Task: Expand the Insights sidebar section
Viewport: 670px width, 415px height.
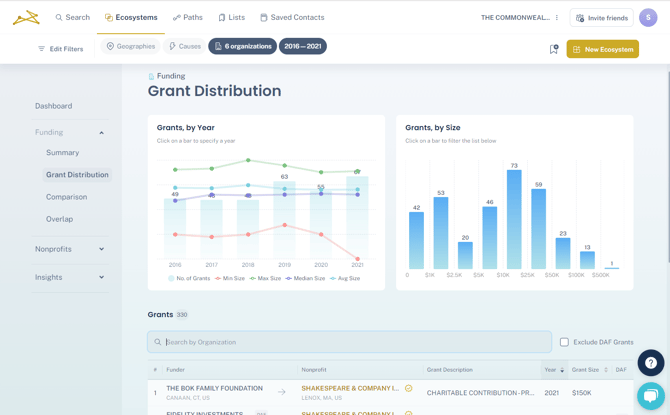Action: [101, 277]
